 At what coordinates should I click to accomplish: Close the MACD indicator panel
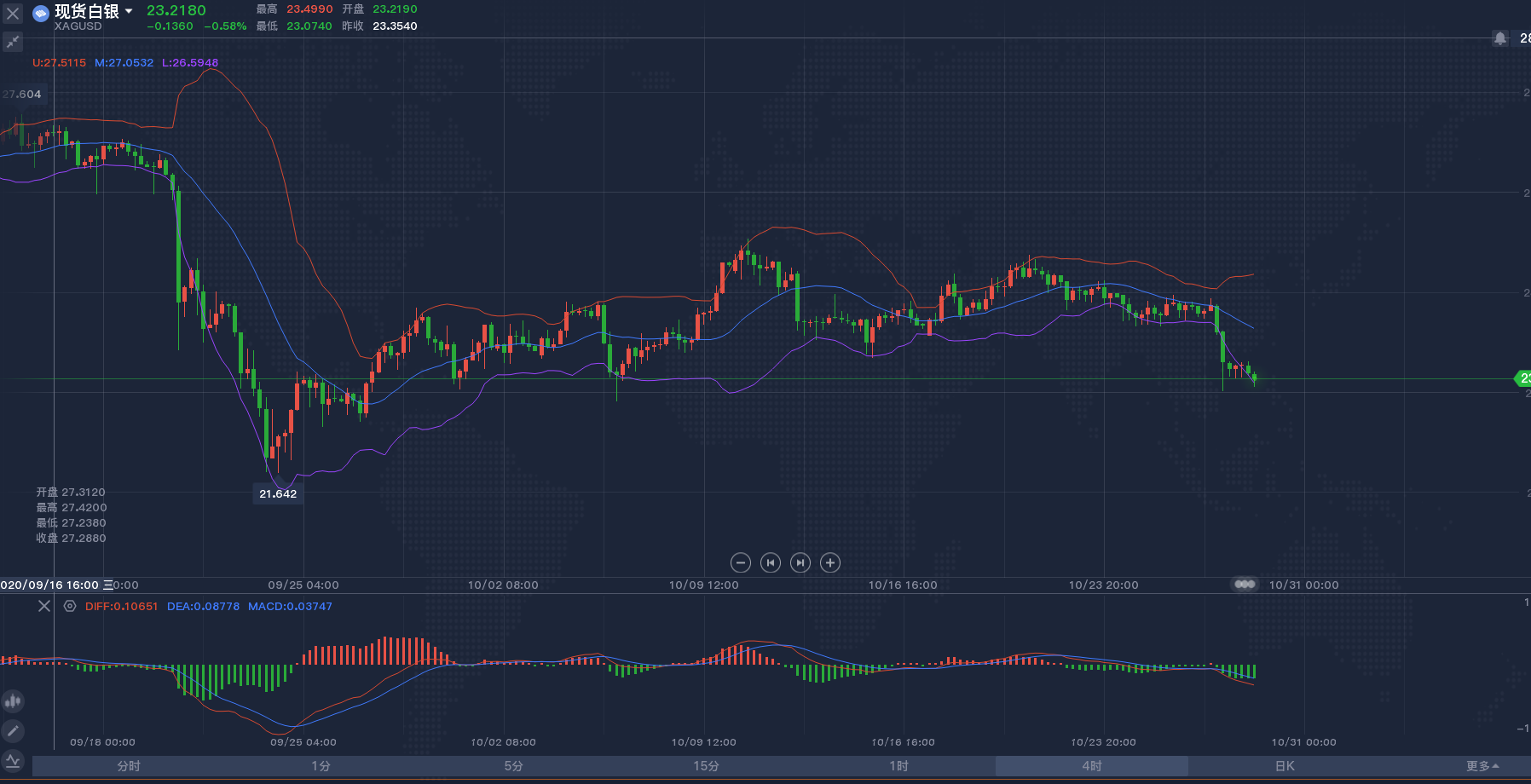coord(44,606)
